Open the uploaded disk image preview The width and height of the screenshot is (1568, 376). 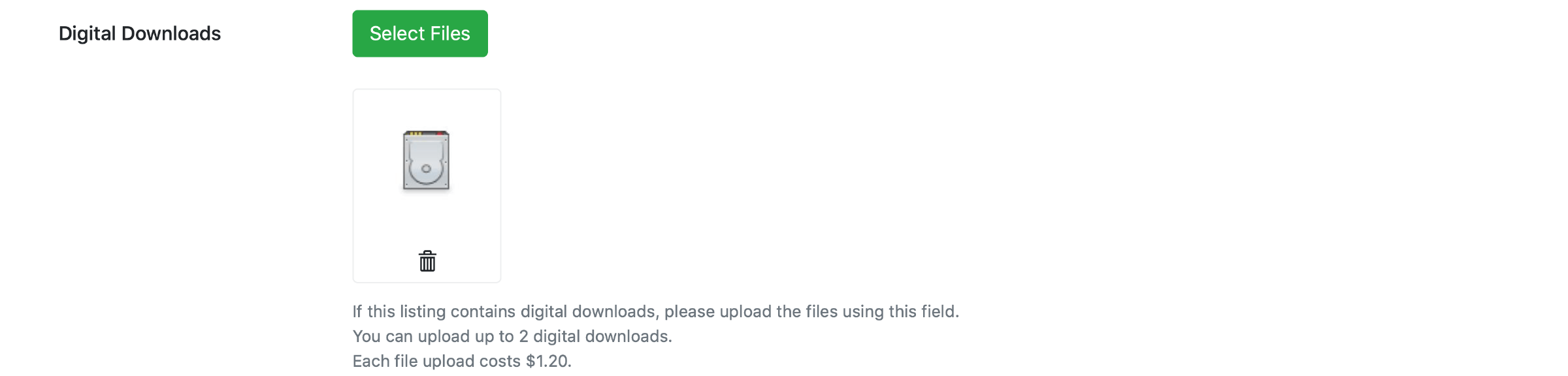pos(426,161)
